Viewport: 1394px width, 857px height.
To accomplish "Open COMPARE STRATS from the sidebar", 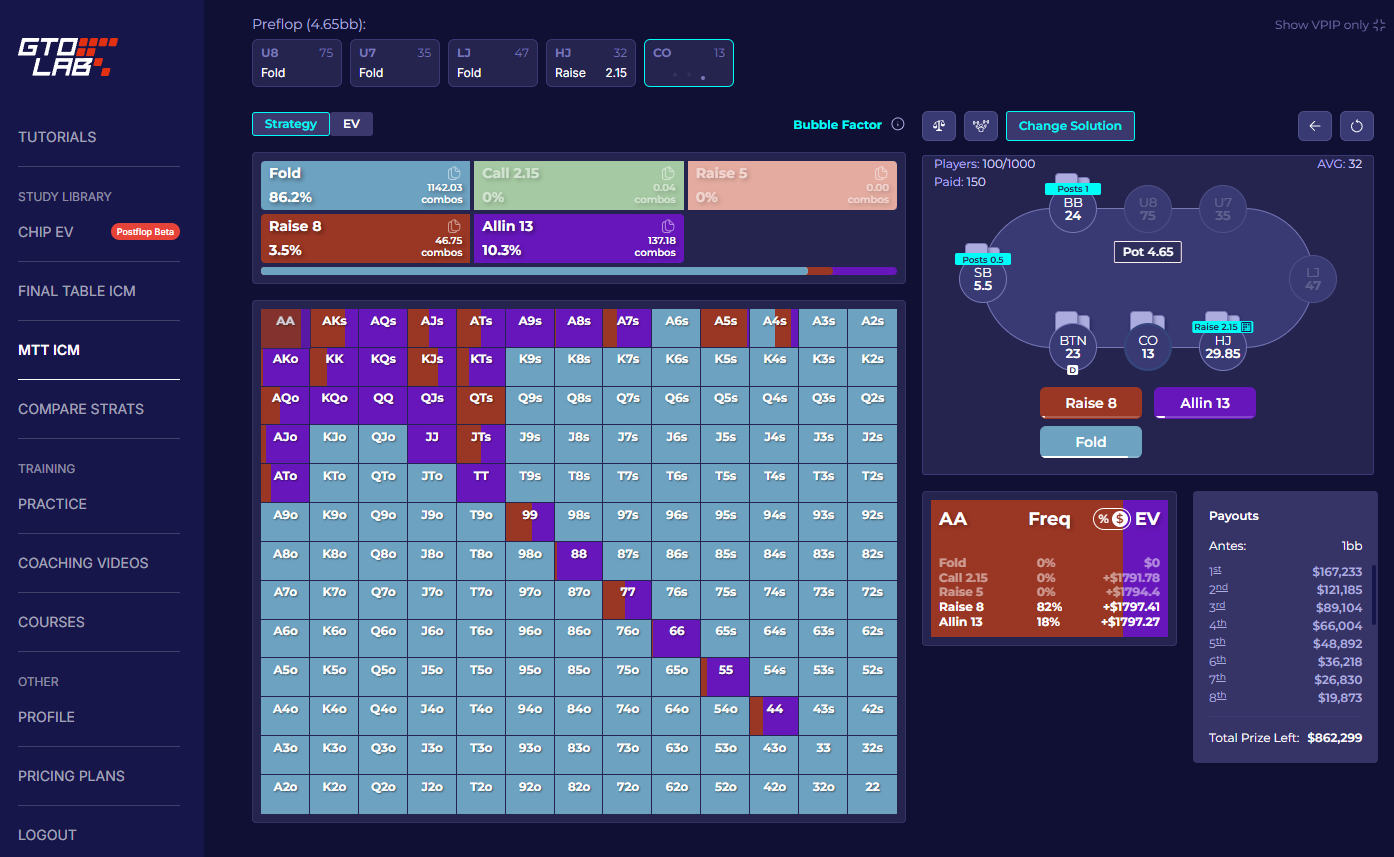I will coord(81,409).
